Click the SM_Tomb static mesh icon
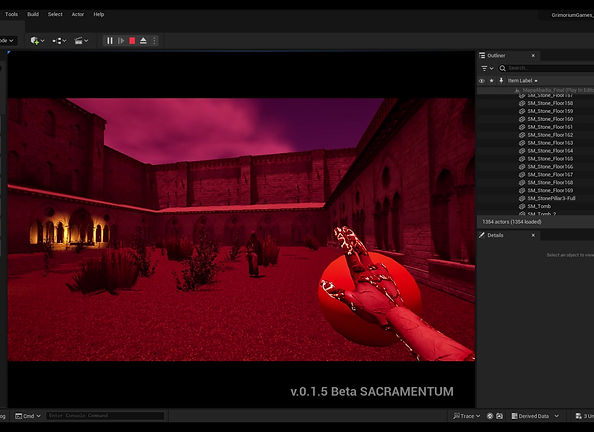This screenshot has height=432, width=594. click(522, 207)
